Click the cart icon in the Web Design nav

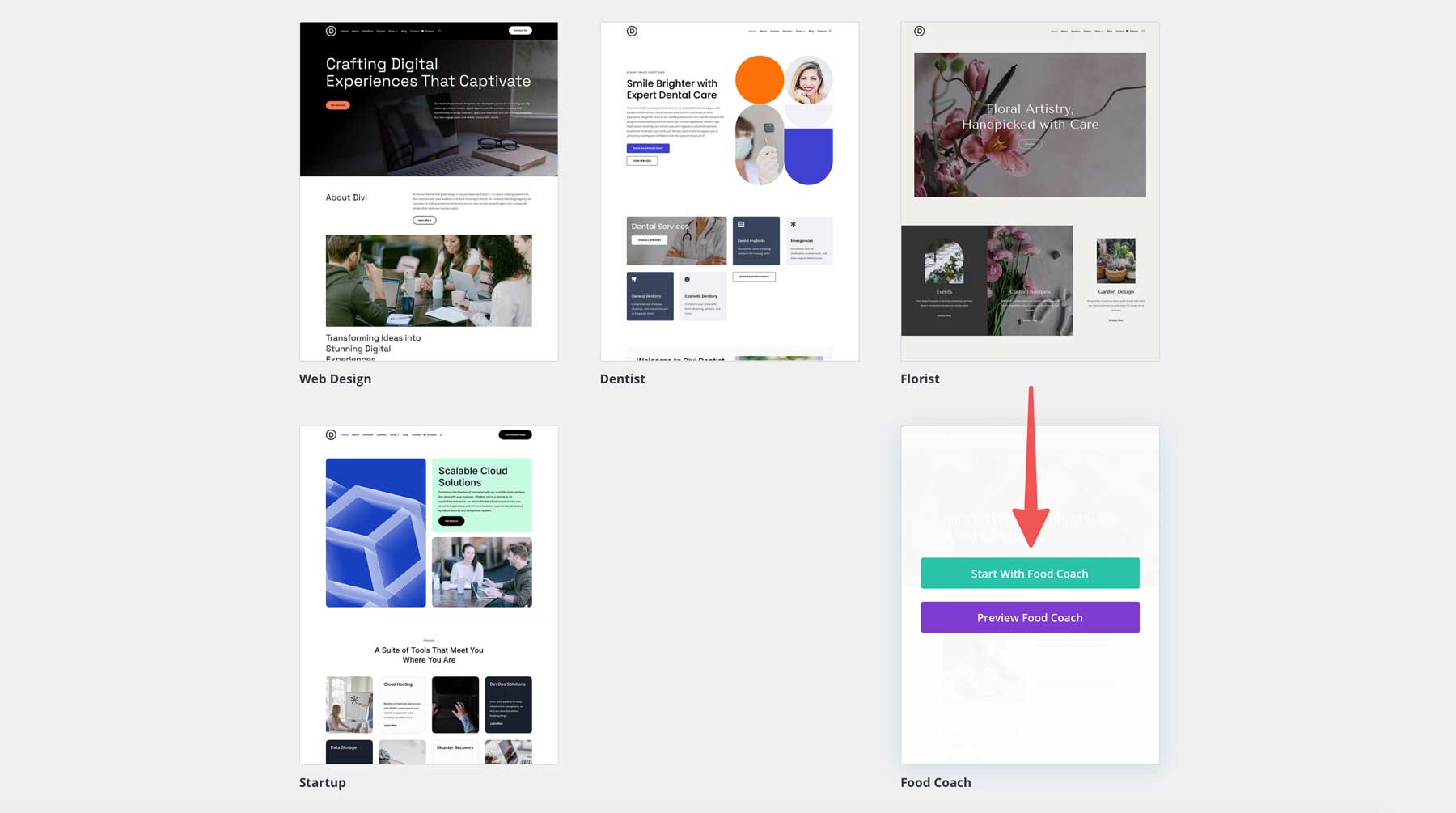pos(422,31)
